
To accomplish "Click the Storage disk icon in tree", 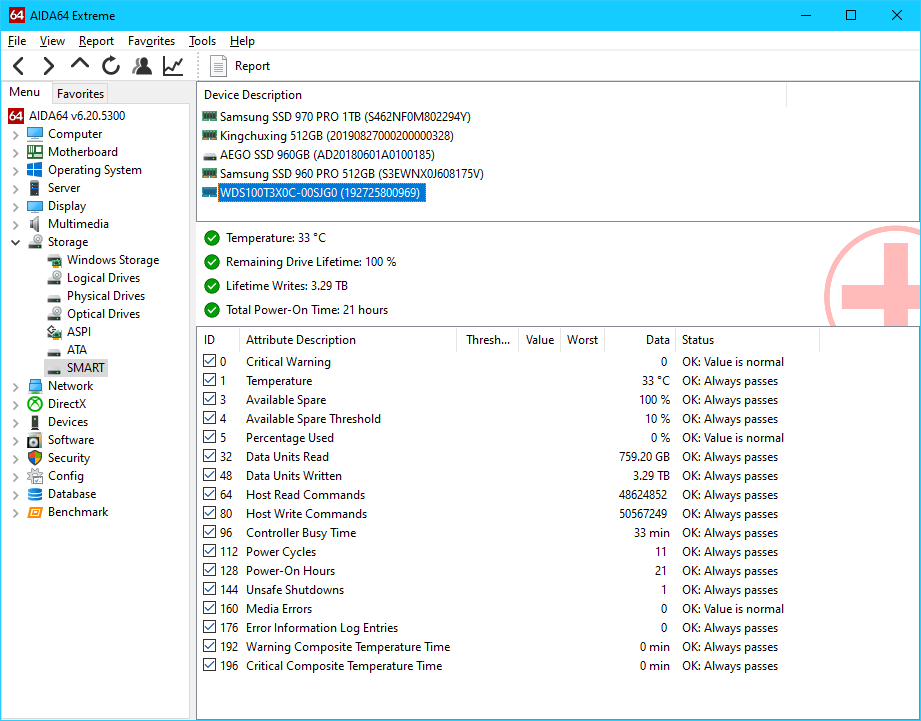I will (x=35, y=242).
